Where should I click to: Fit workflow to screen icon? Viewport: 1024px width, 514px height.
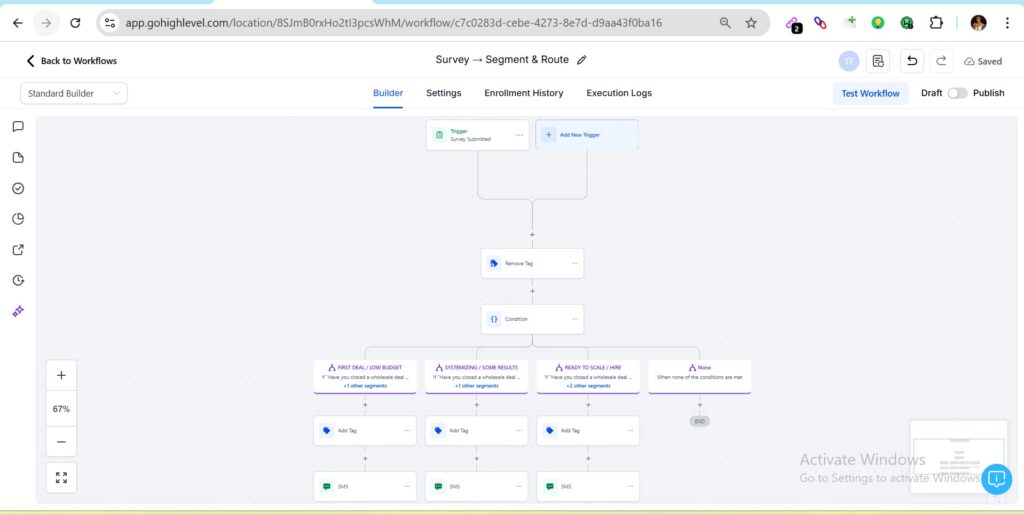[x=61, y=477]
